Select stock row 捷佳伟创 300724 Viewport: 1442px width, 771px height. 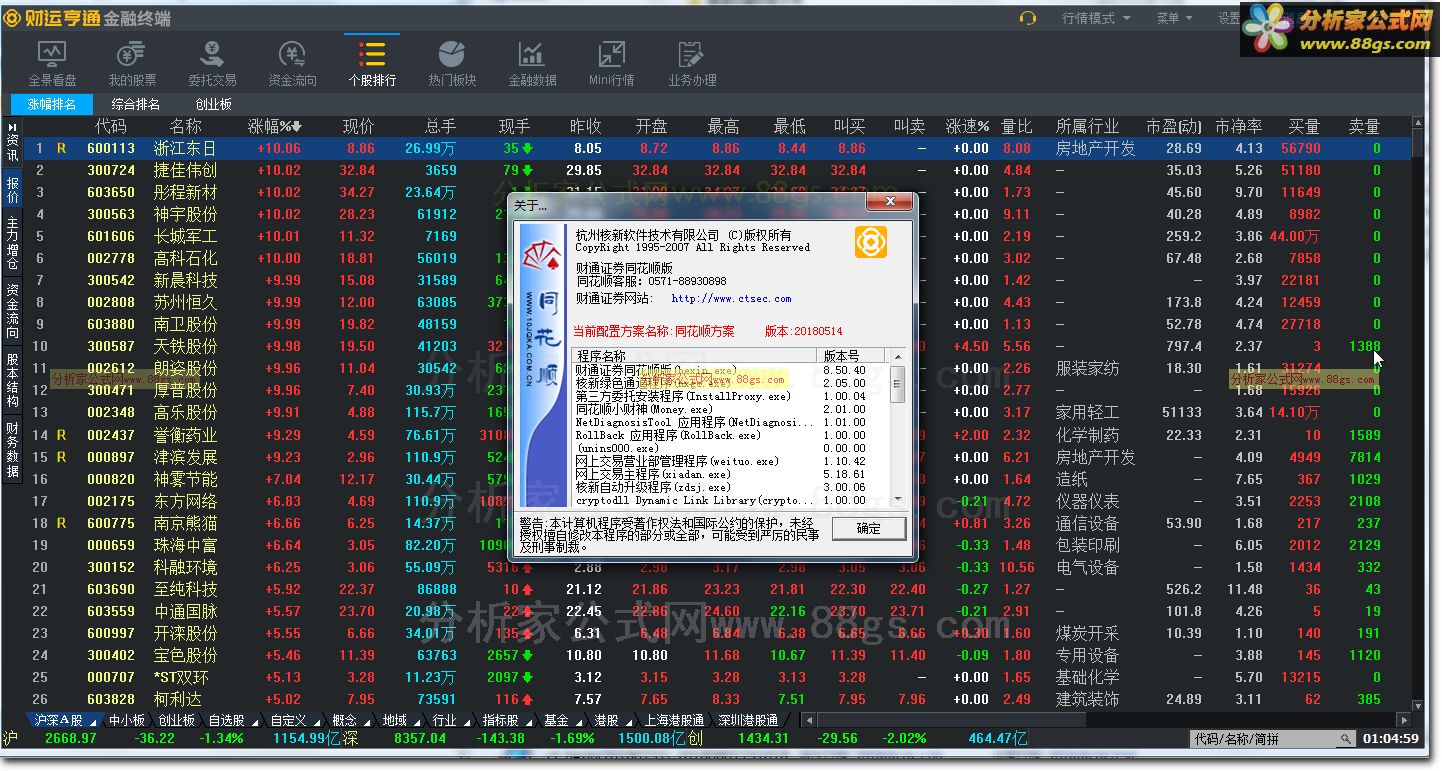pos(716,170)
